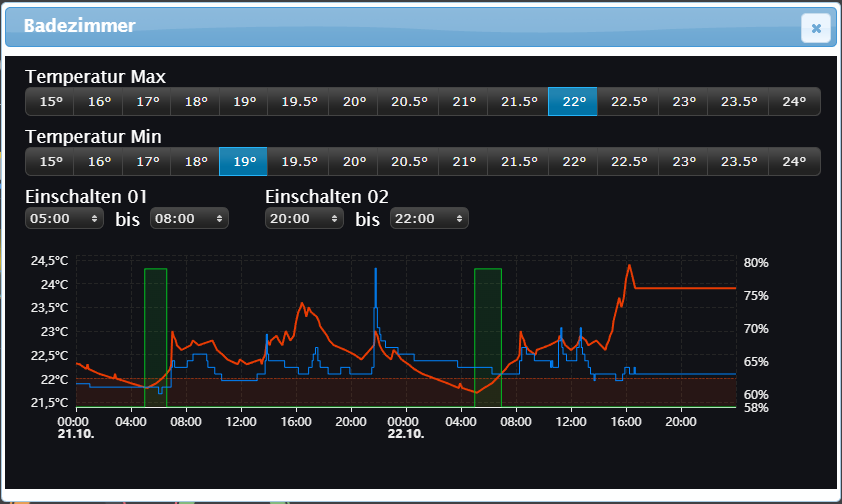
Task: Set Temperatur Min to 16°
Action: pyautogui.click(x=98, y=162)
